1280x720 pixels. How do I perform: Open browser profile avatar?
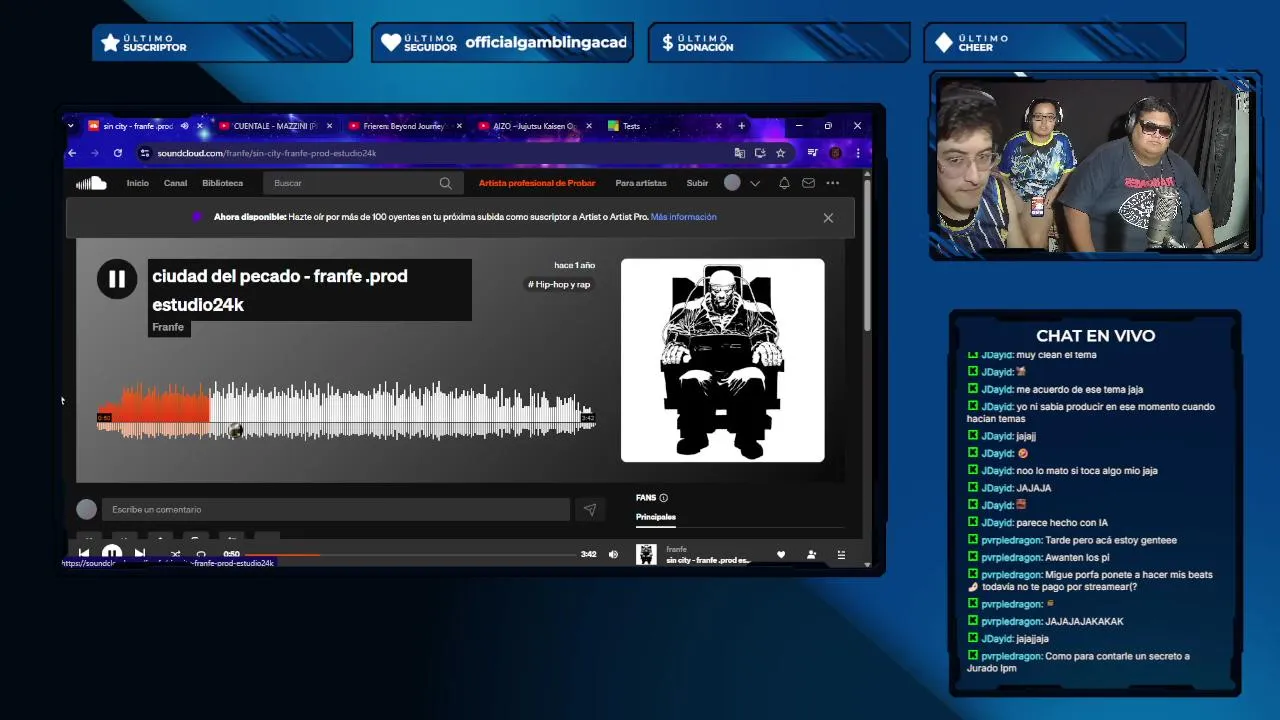[x=835, y=153]
